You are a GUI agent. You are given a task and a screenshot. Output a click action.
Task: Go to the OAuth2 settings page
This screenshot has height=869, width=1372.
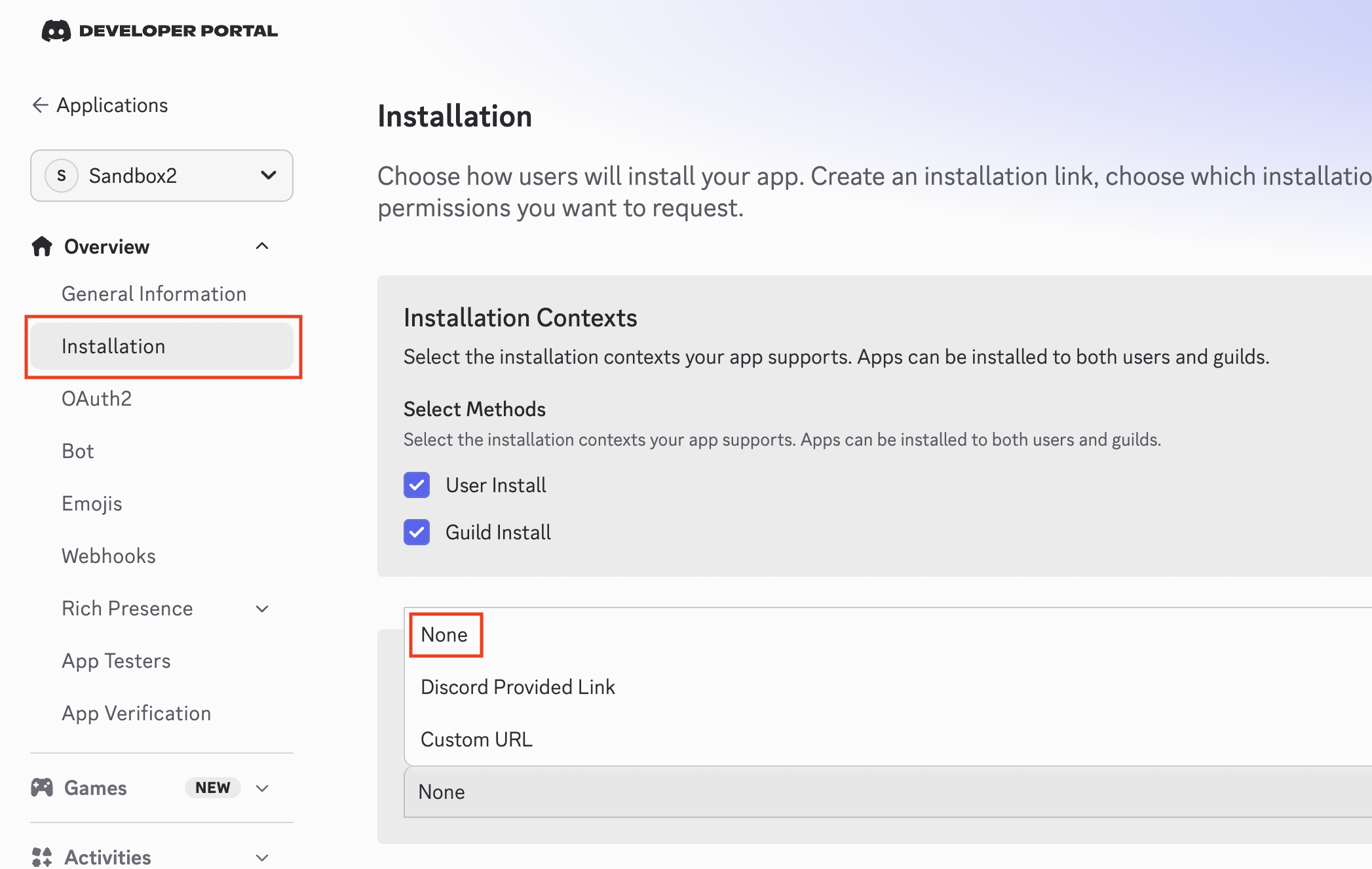(x=97, y=398)
